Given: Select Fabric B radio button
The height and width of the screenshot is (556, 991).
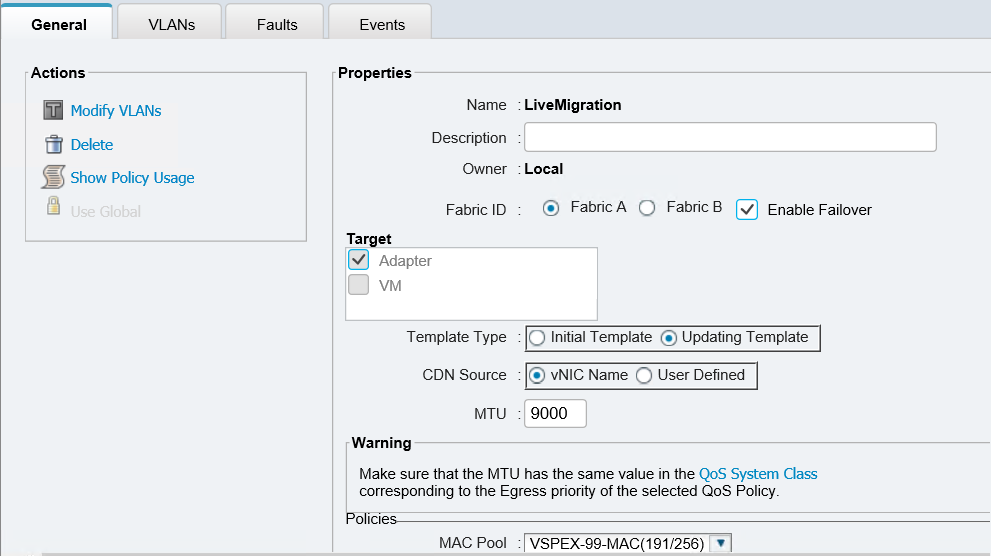Looking at the screenshot, I should pyautogui.click(x=647, y=208).
